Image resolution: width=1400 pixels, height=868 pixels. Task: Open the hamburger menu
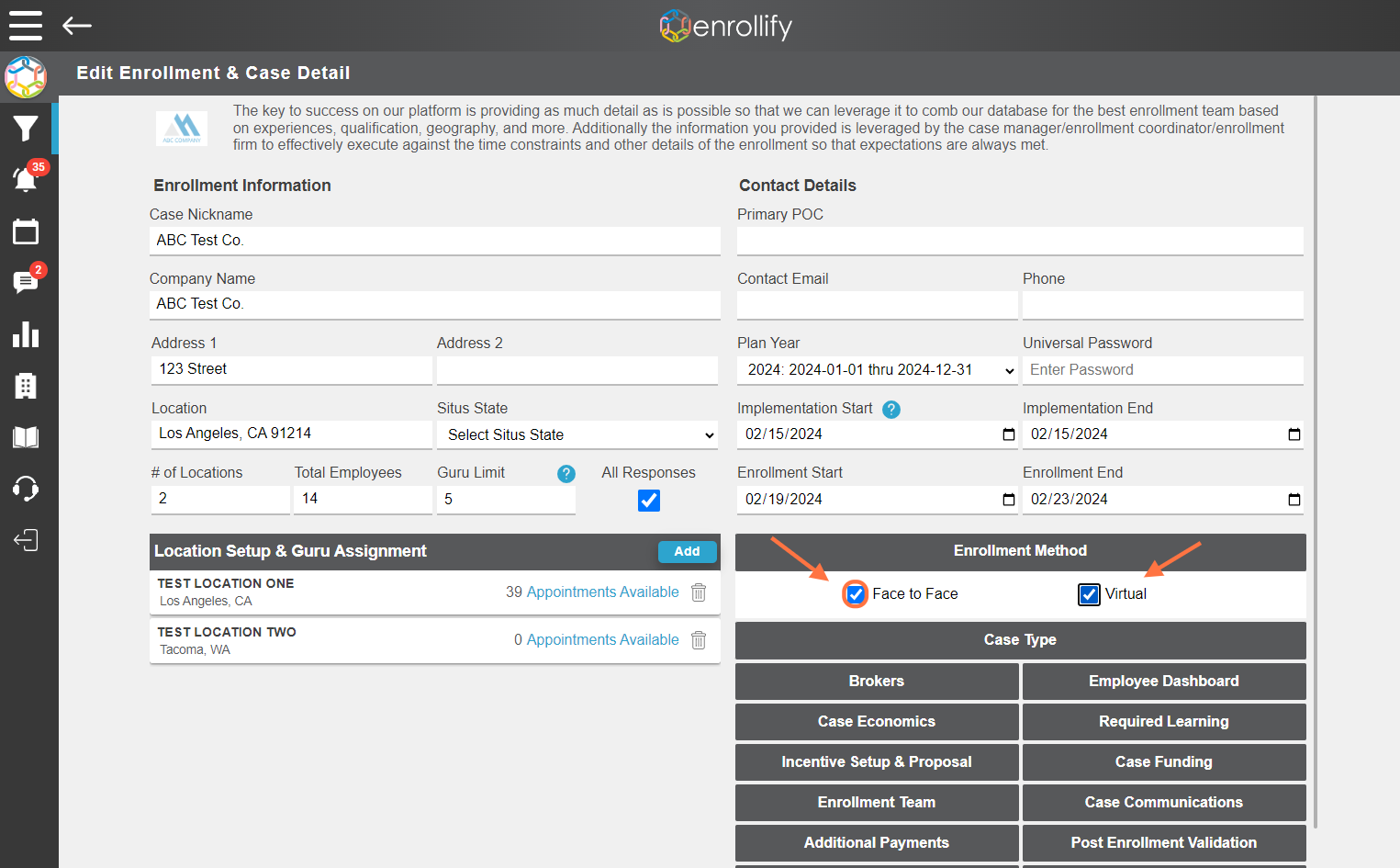tap(26, 26)
